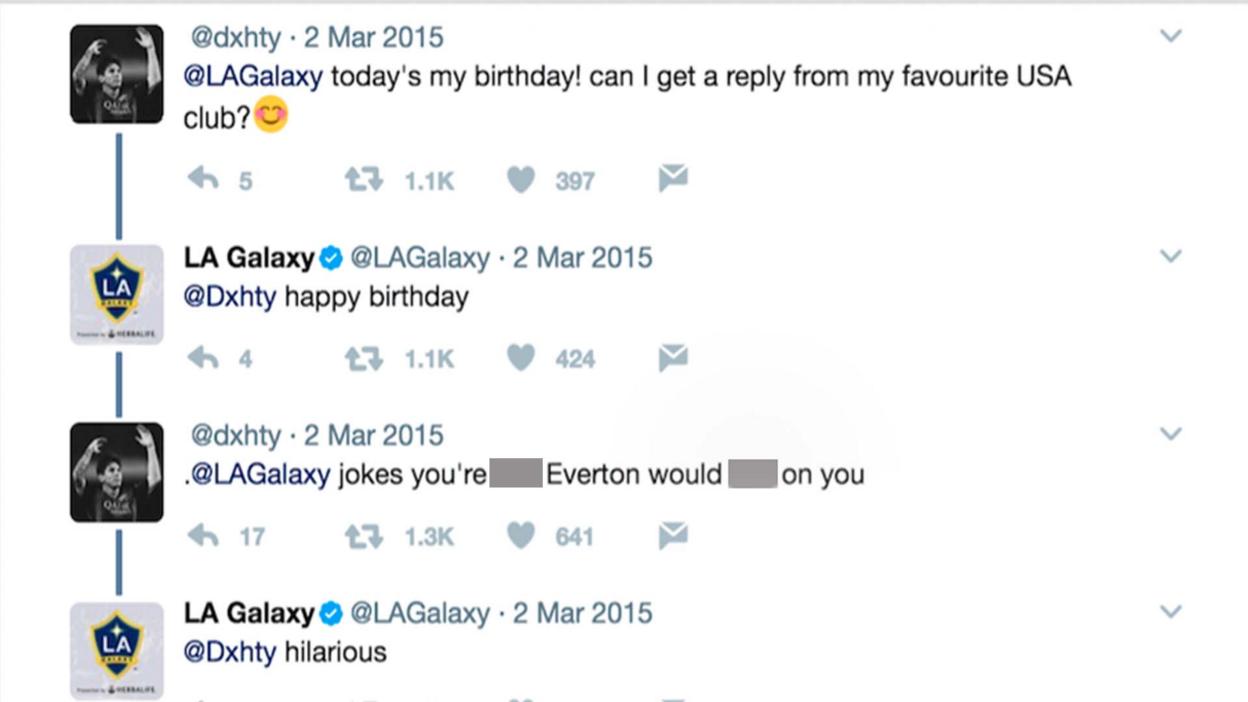This screenshot has width=1248, height=702.
Task: Reply to LA Galaxy's happy birthday tweet
Action: 203,358
